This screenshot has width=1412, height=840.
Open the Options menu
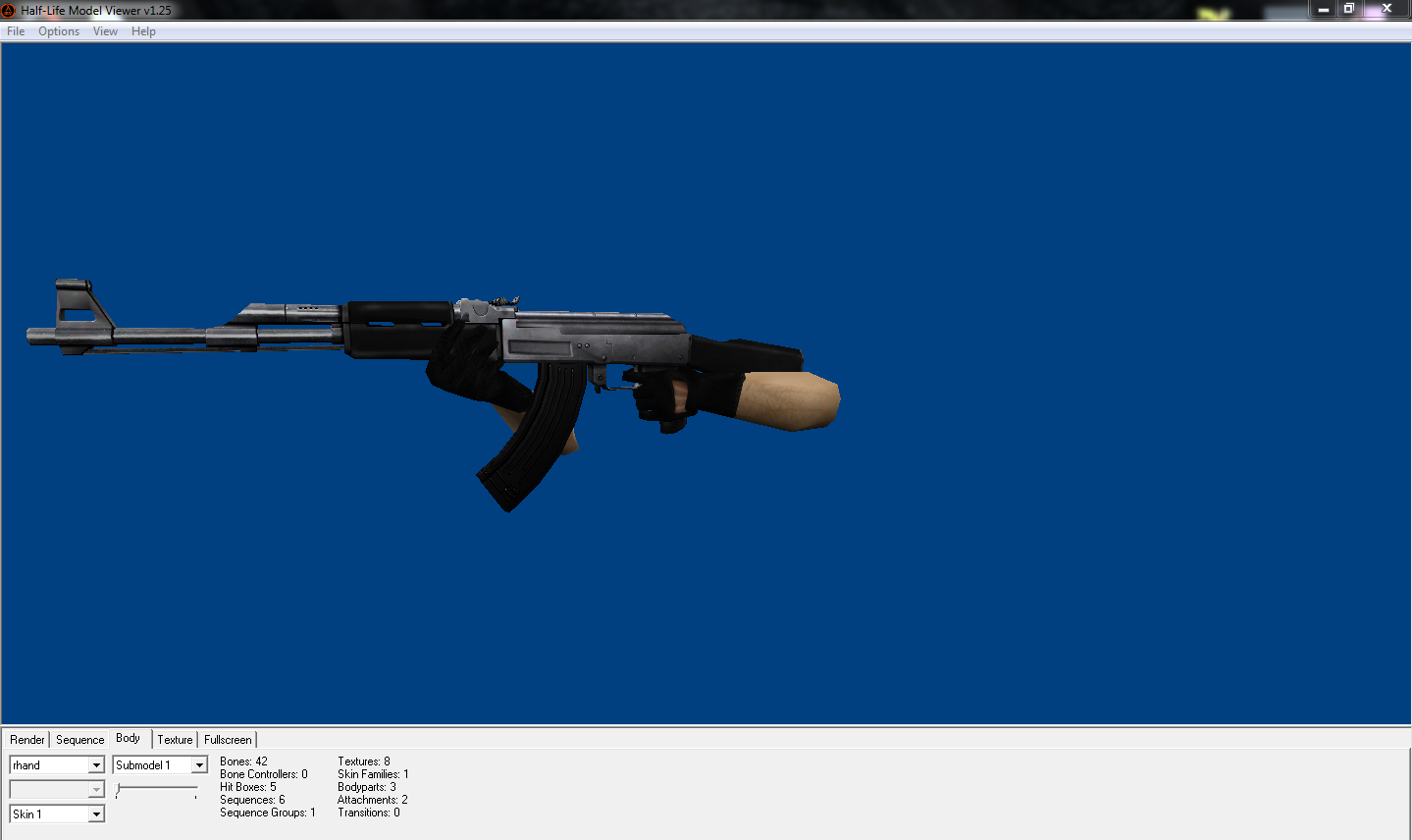pos(59,31)
